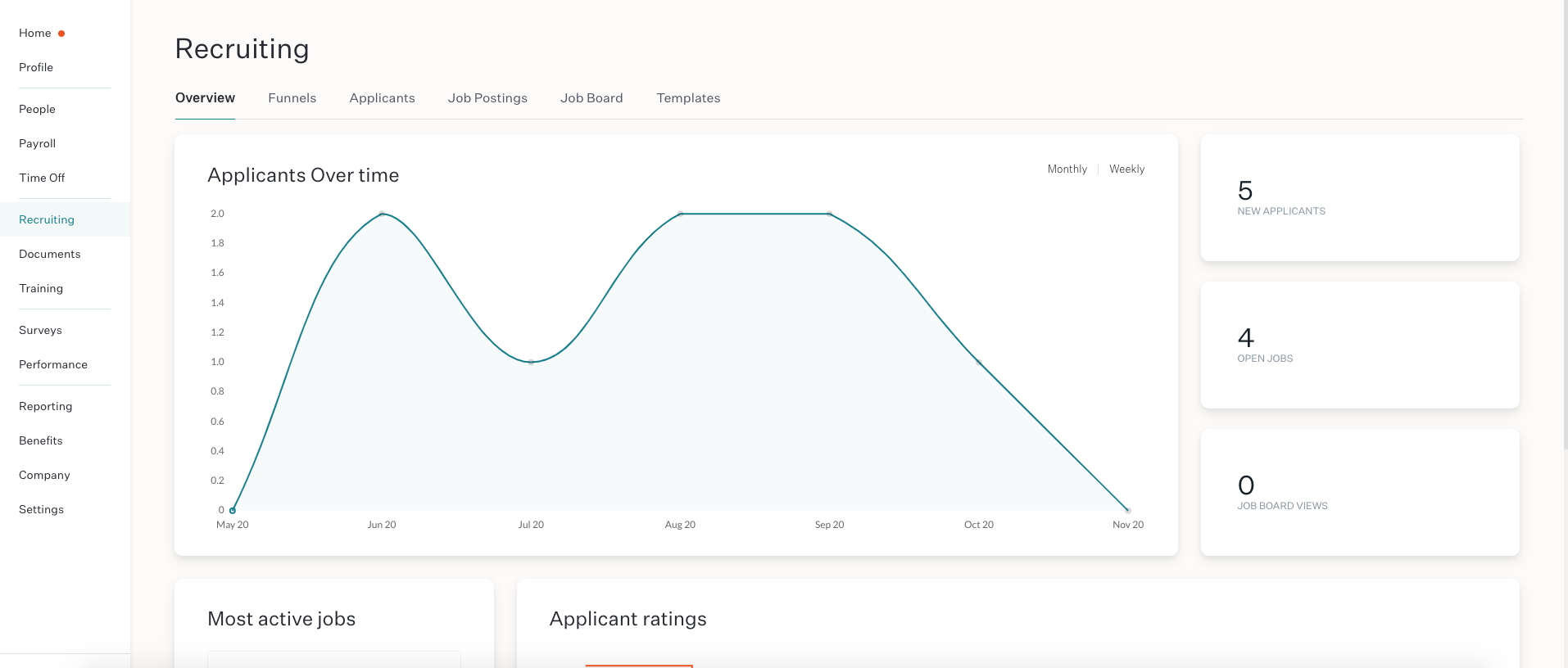Select the Job Board tab
The width and height of the screenshot is (1568, 668).
[591, 98]
